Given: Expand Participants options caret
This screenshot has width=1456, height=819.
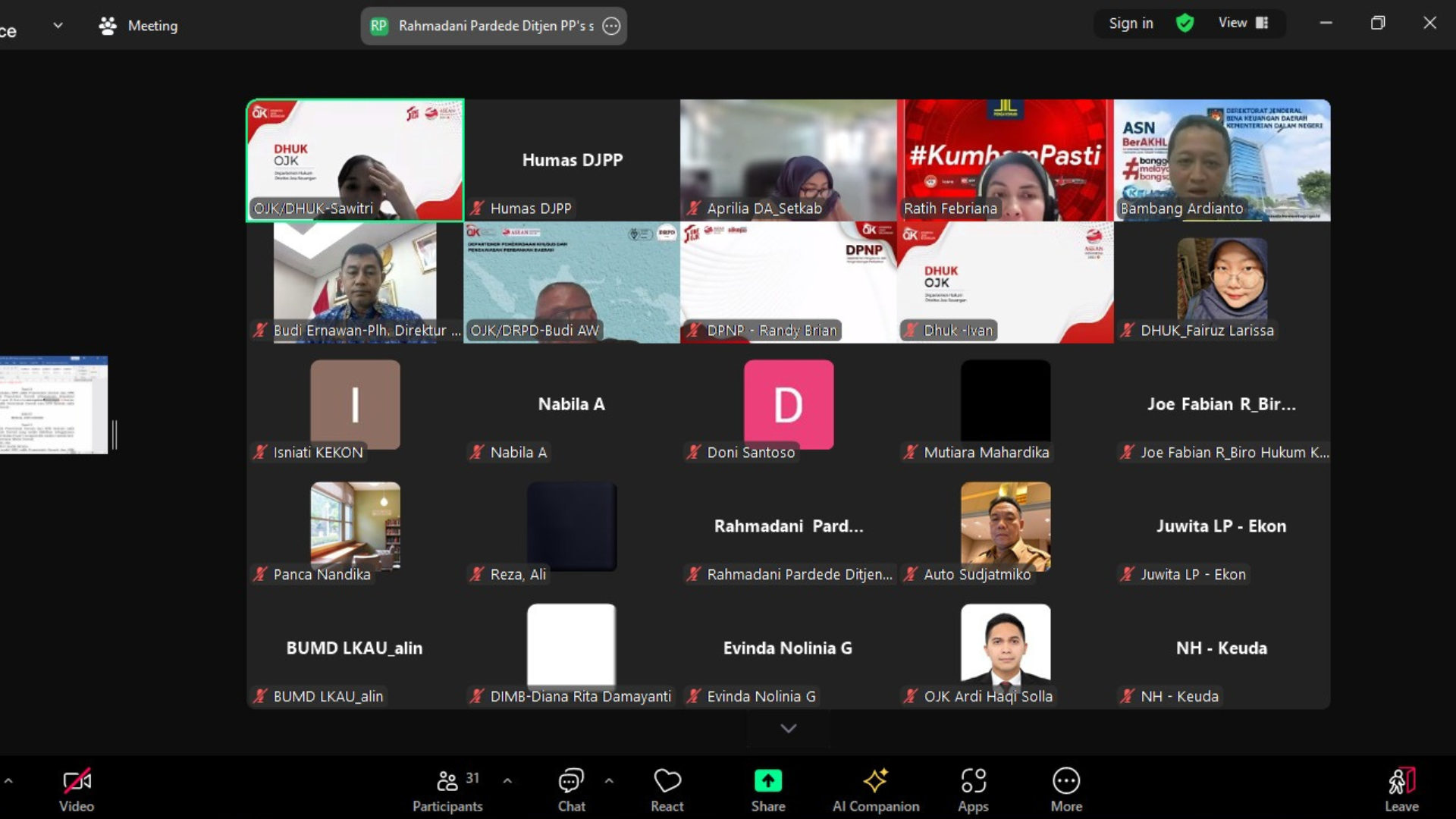Looking at the screenshot, I should [x=507, y=780].
